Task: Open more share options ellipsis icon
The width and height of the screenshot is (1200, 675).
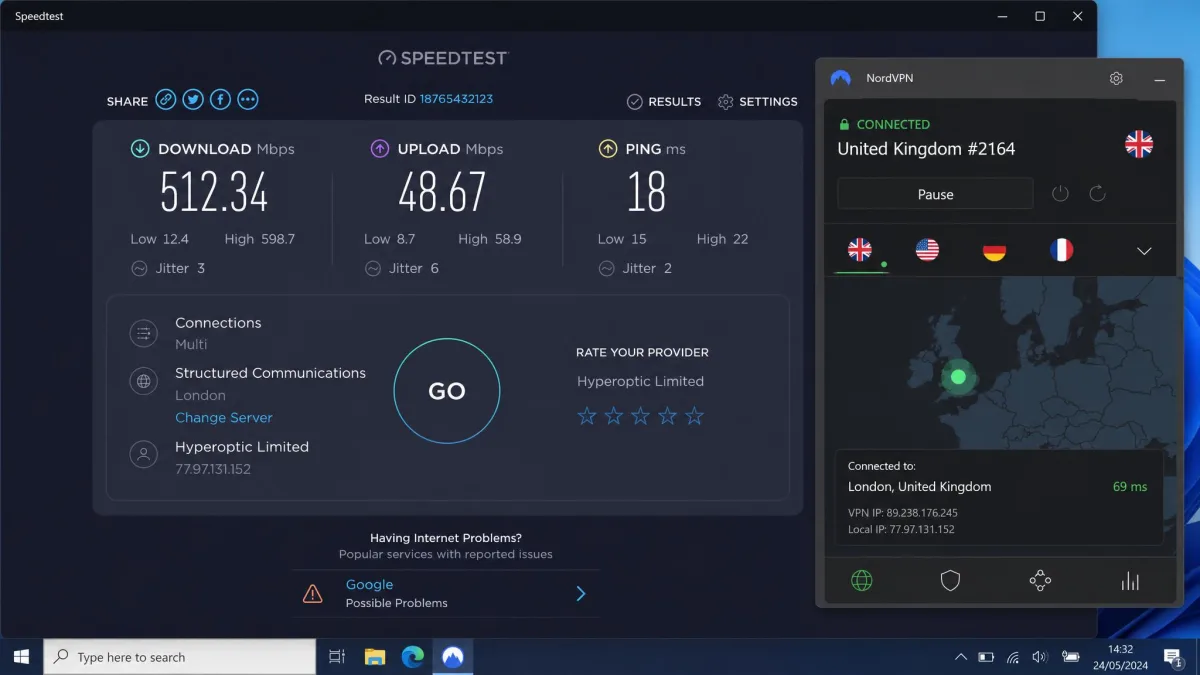Action: tap(248, 99)
